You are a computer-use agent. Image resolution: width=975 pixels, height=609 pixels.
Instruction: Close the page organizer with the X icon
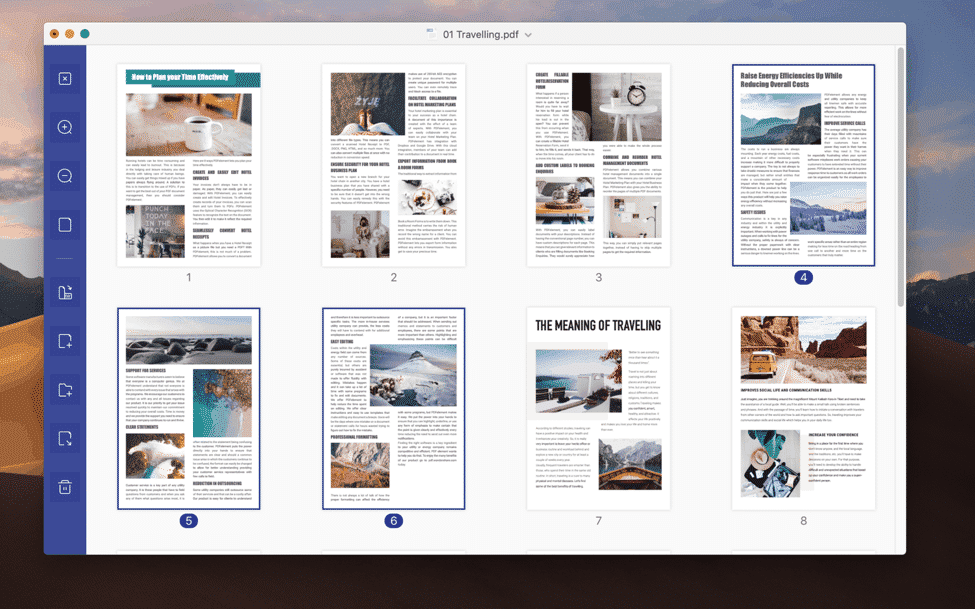65,79
